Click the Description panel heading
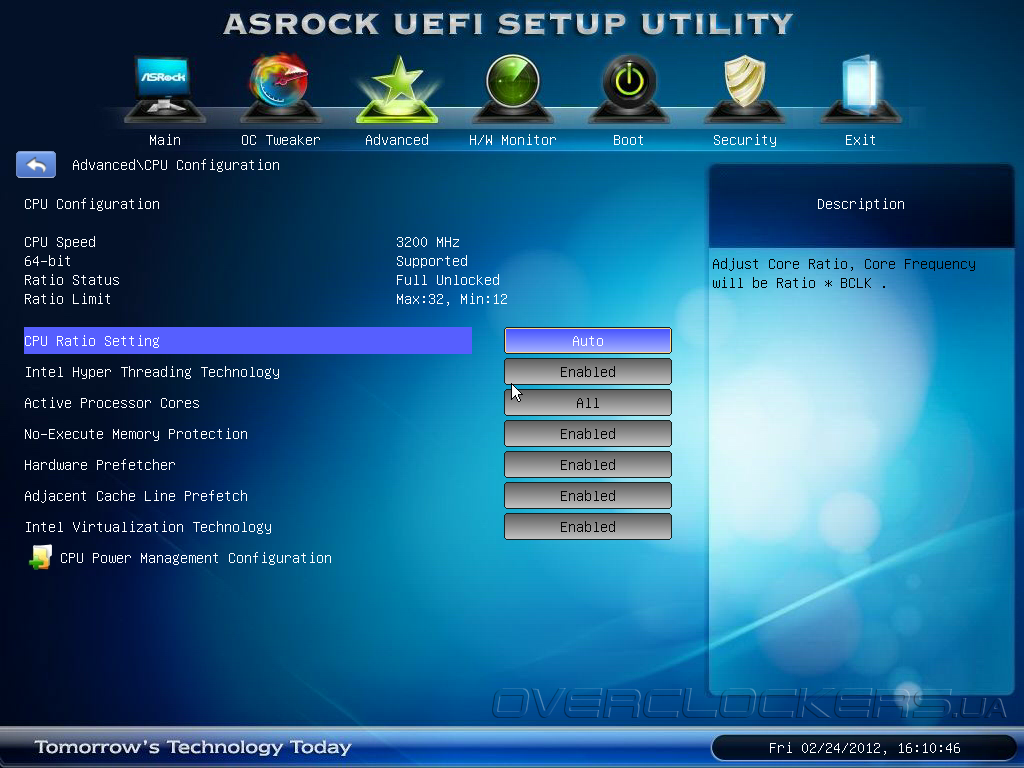Viewport: 1024px width, 768px height. coord(861,204)
